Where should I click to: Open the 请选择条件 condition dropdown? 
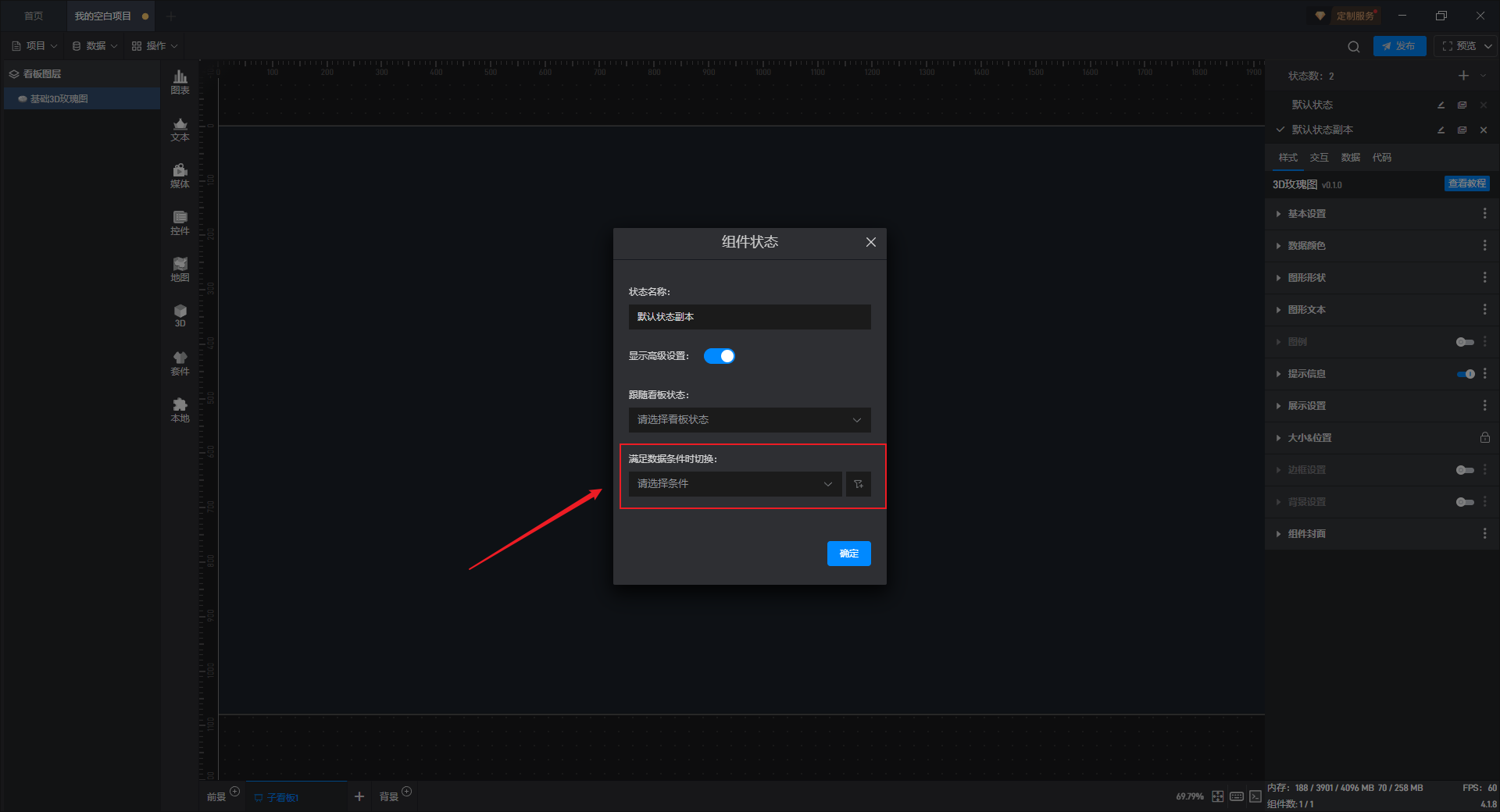pos(736,484)
